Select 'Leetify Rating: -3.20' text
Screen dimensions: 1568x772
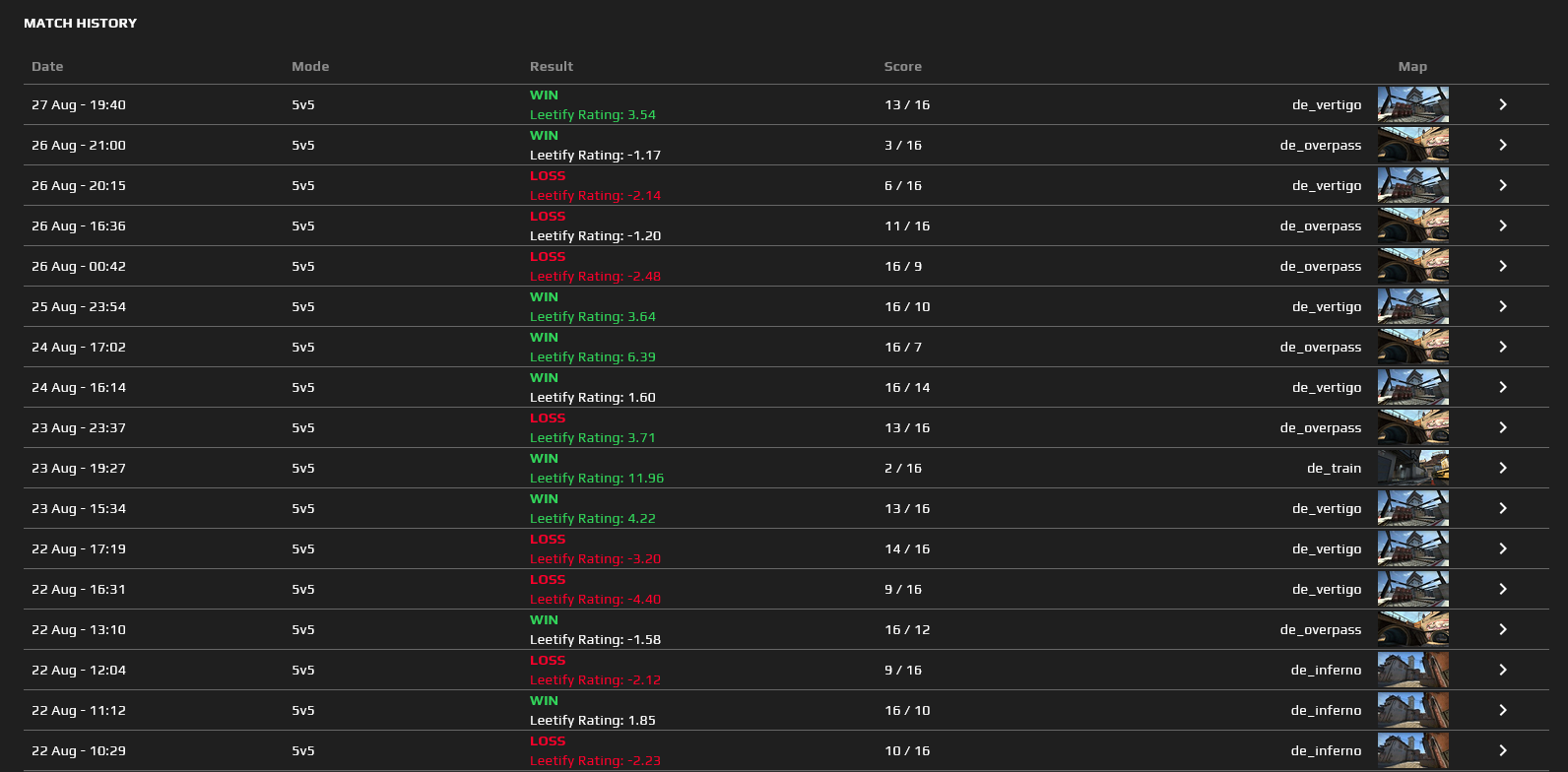coord(595,558)
